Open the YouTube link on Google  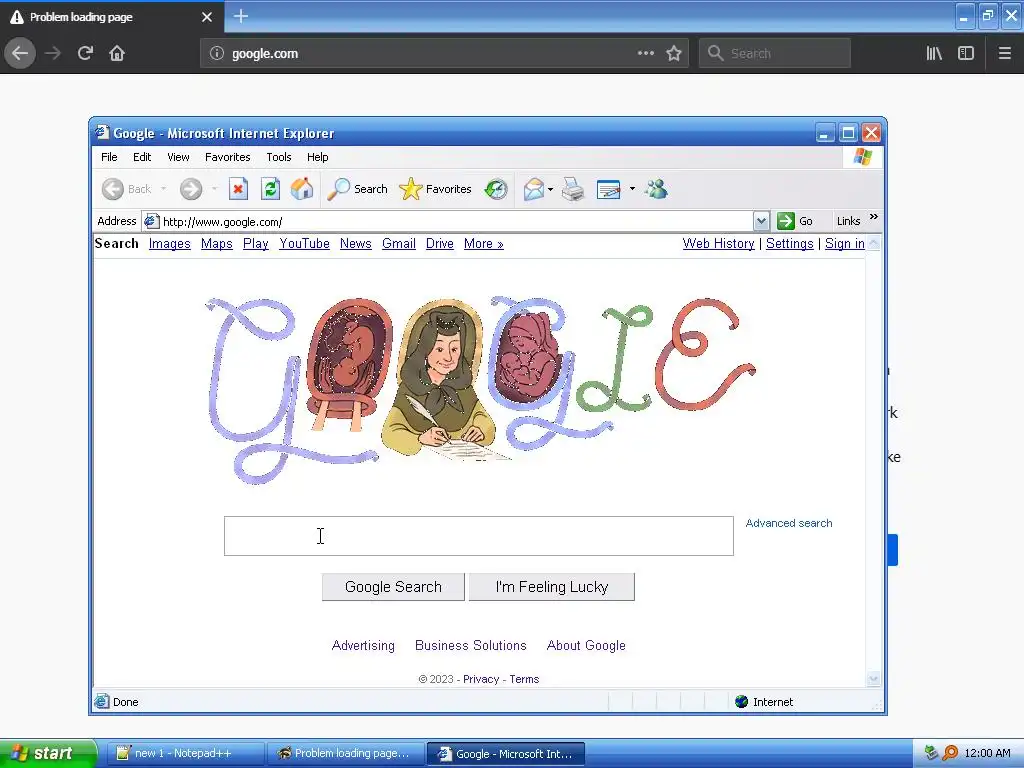pyautogui.click(x=304, y=244)
